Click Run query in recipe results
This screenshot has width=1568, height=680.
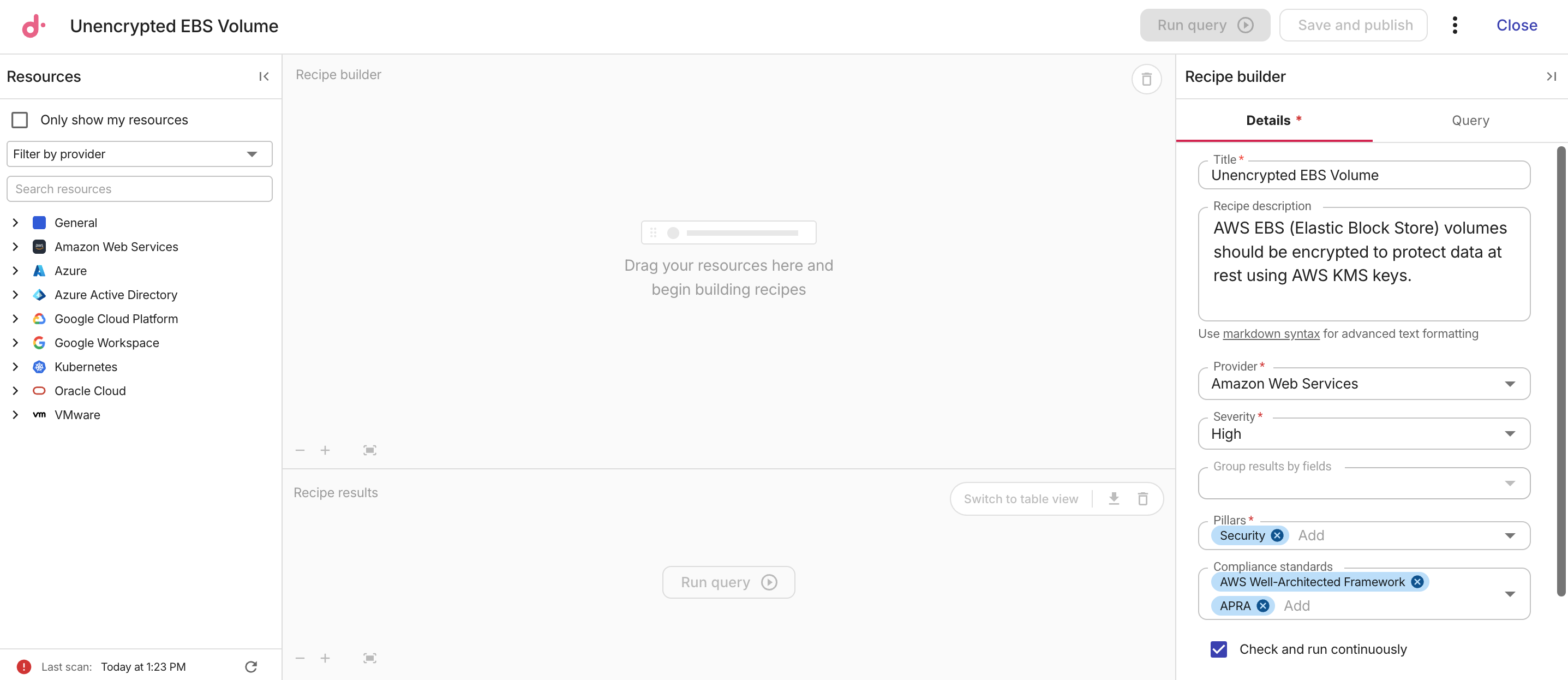click(728, 582)
